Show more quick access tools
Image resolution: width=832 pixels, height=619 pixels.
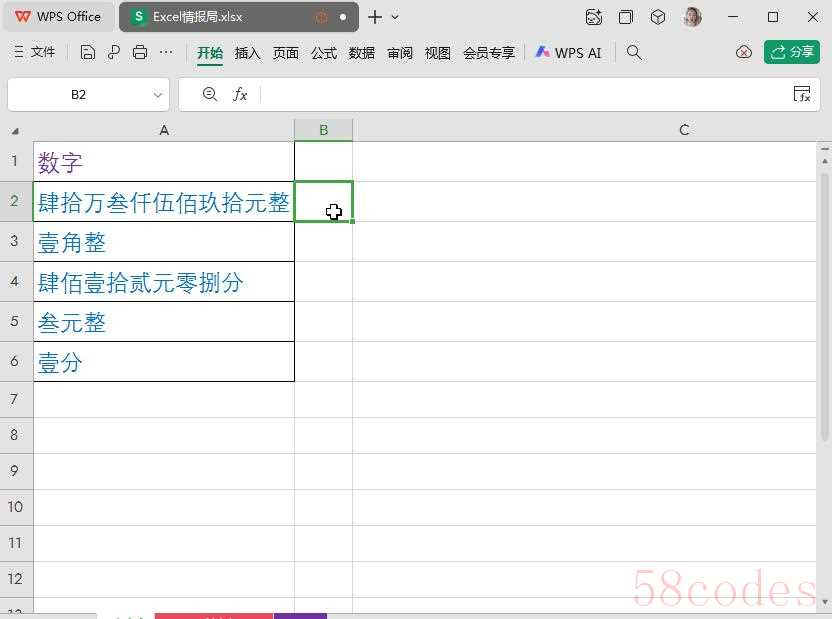(x=166, y=52)
